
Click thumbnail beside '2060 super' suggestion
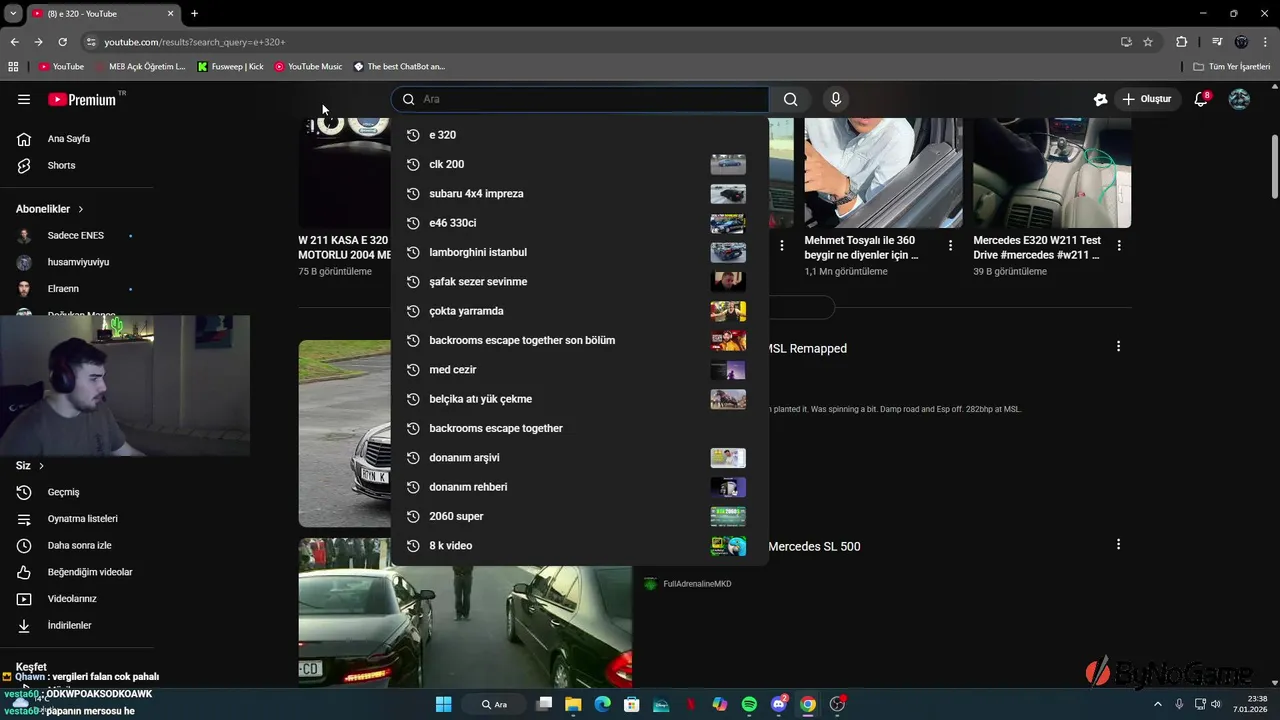coord(728,516)
